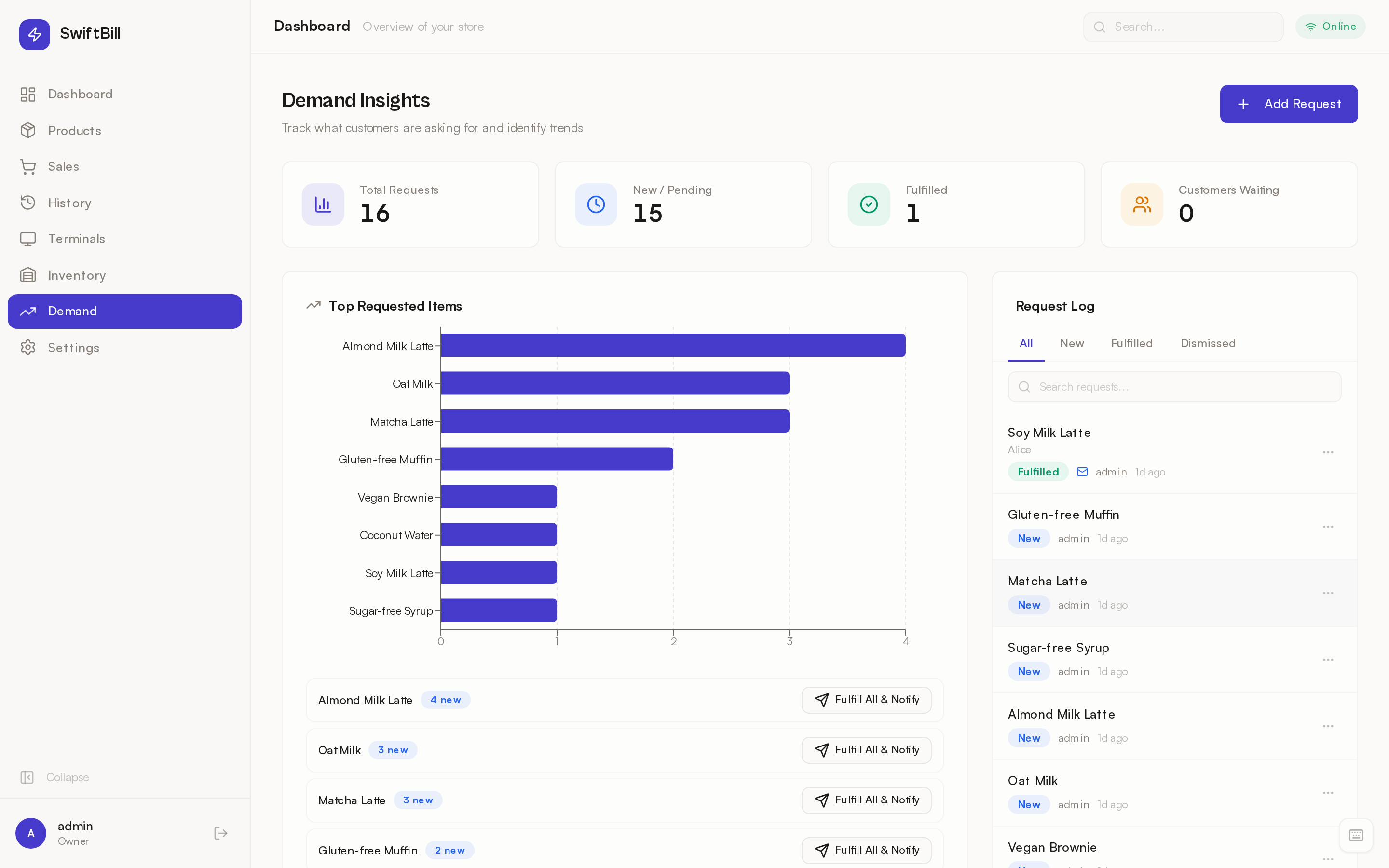This screenshot has height=868, width=1389.
Task: Click the Vegan Brownie chart bar
Action: [499, 497]
